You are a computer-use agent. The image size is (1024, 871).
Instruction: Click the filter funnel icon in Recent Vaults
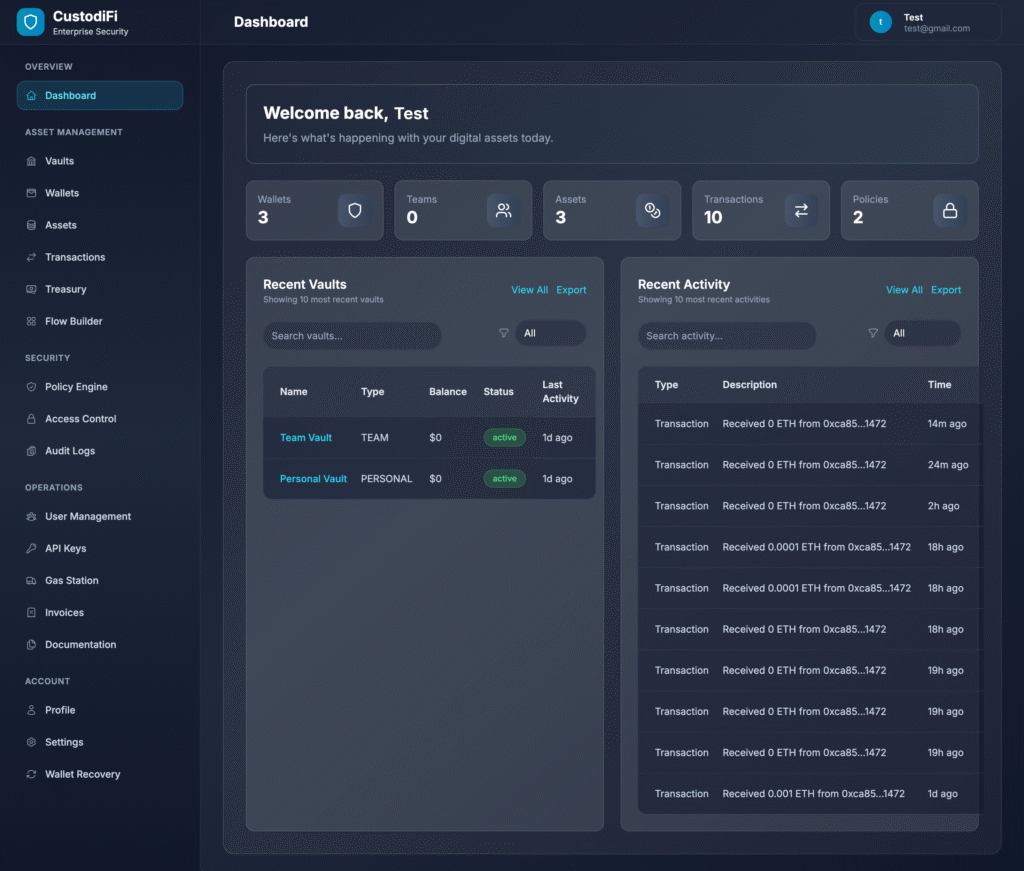[x=504, y=333]
